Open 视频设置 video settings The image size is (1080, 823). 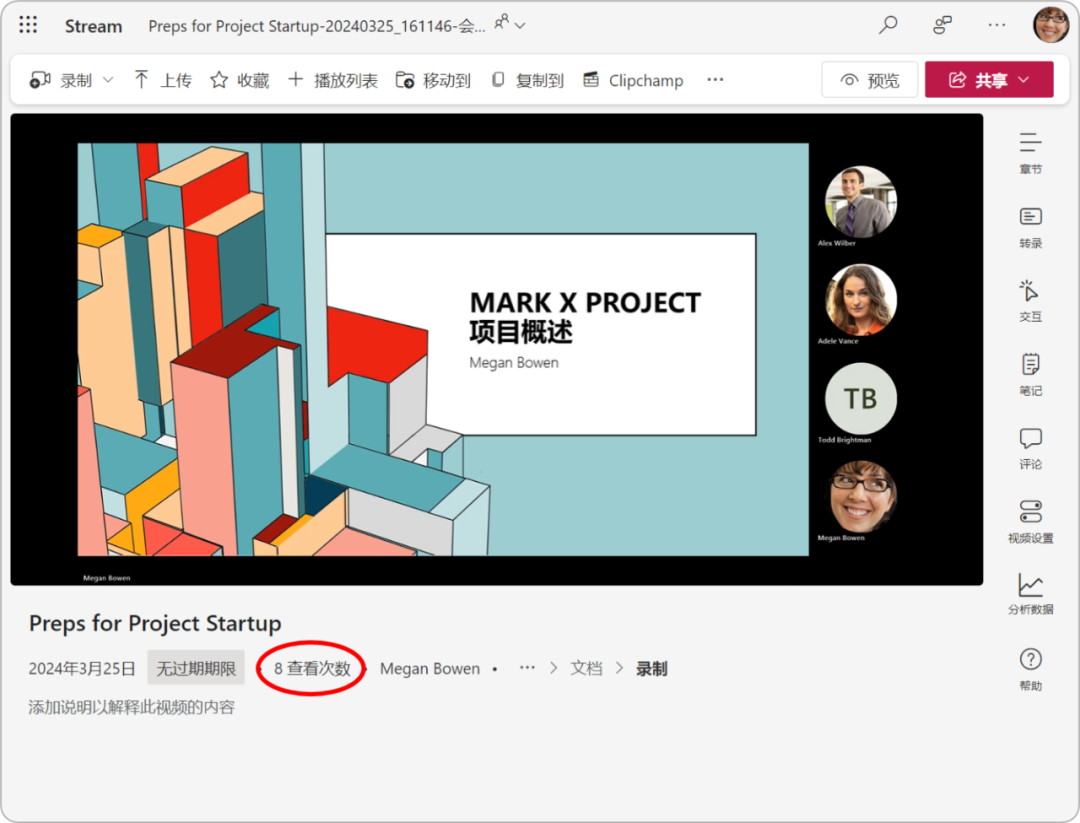click(x=1030, y=522)
